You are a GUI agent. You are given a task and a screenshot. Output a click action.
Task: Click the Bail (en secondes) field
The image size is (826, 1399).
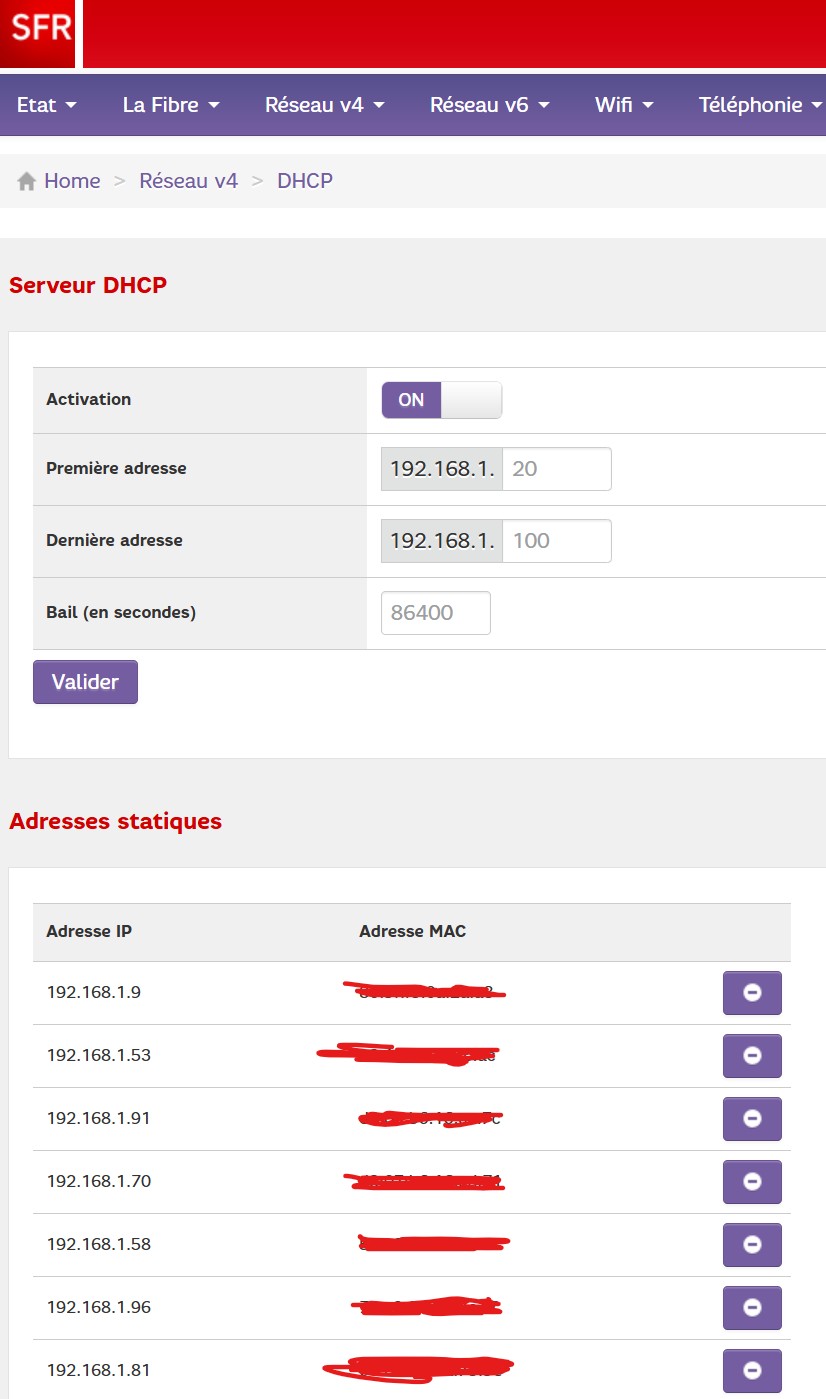point(436,613)
